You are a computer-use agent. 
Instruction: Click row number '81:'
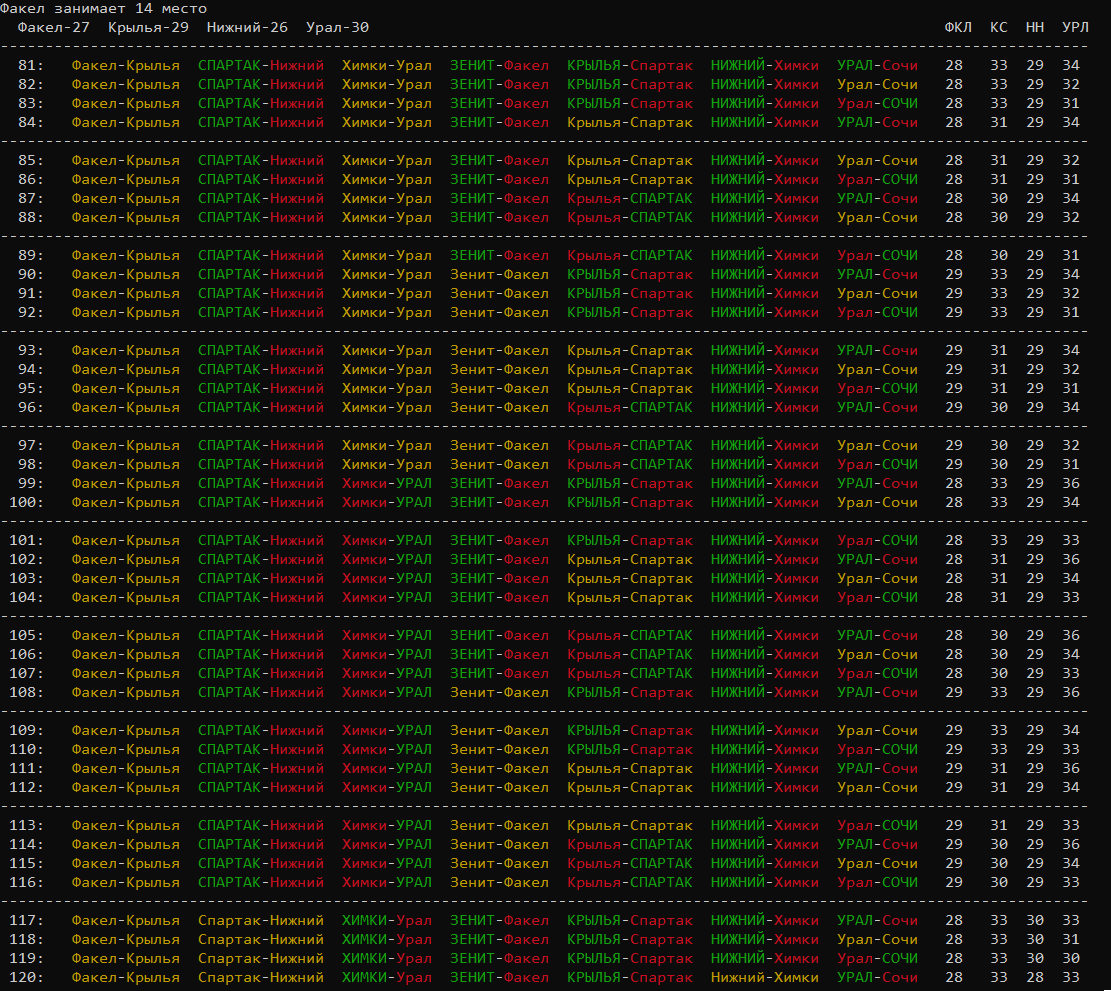31,66
